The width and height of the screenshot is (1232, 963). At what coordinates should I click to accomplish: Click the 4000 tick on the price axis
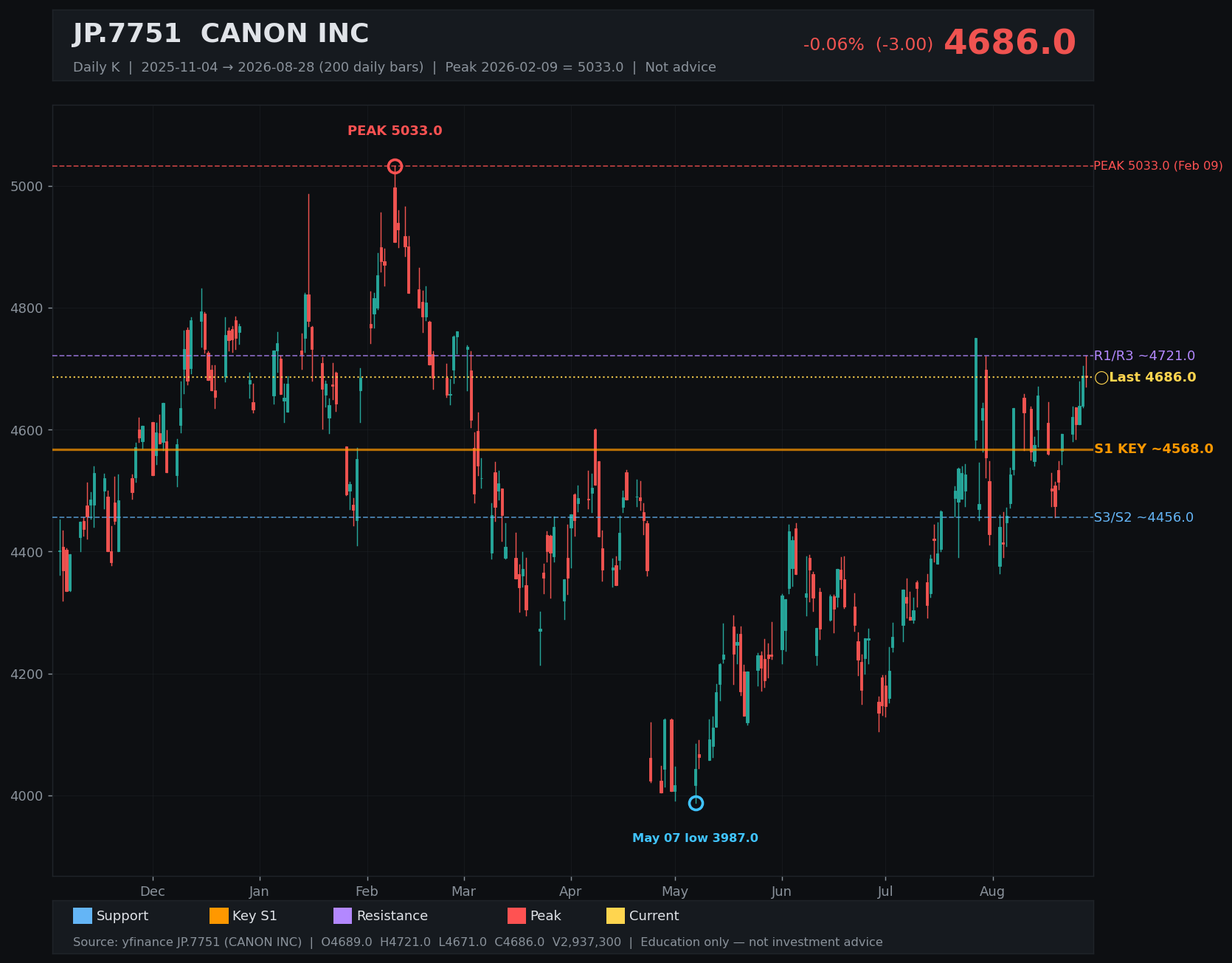click(27, 796)
